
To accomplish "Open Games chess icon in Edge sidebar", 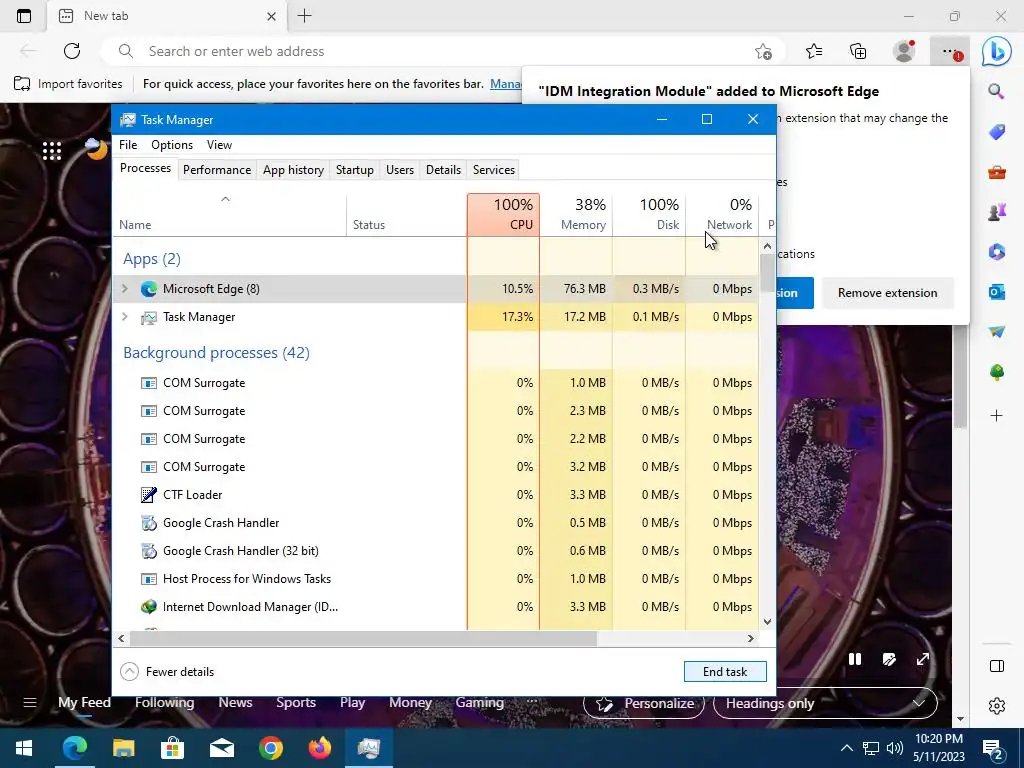I will coord(997,212).
